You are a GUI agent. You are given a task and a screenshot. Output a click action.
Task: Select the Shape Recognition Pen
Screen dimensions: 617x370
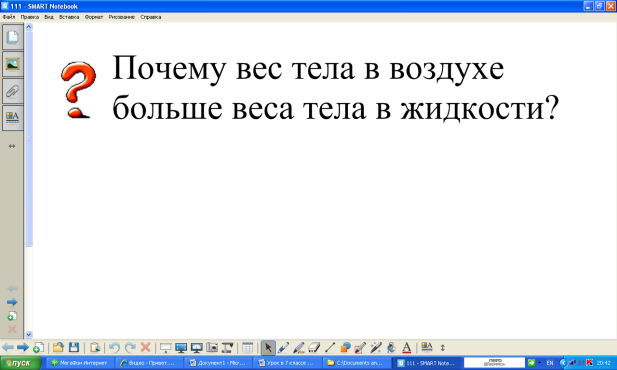point(360,348)
